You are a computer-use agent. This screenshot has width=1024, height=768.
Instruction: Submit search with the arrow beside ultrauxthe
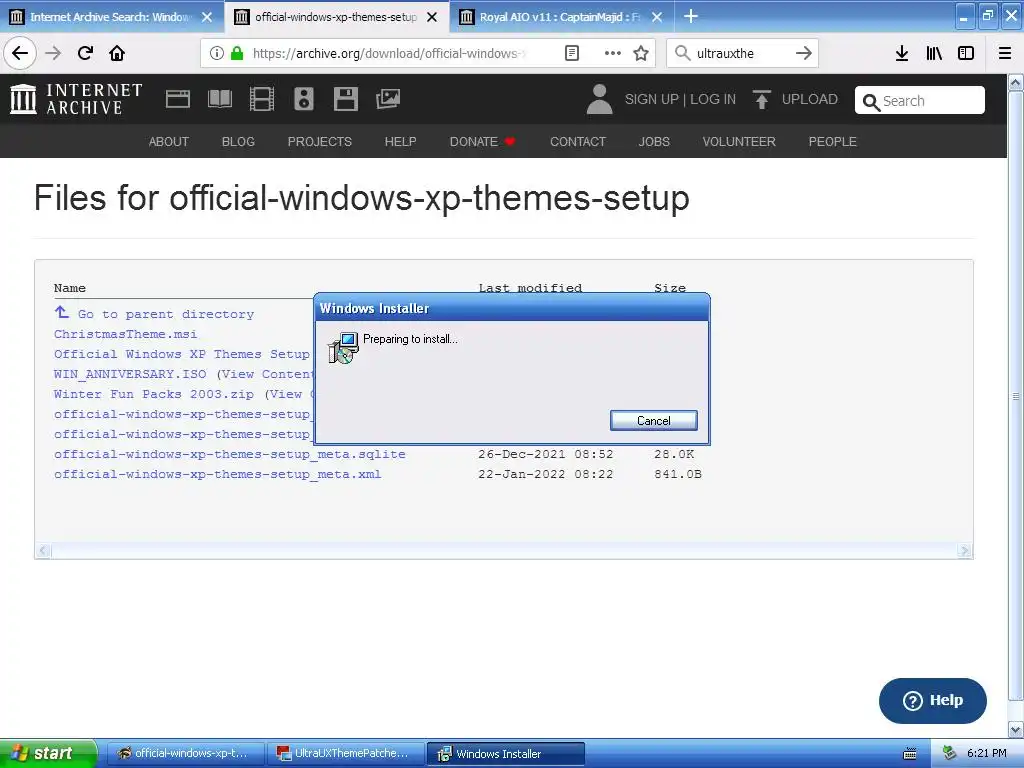click(804, 53)
